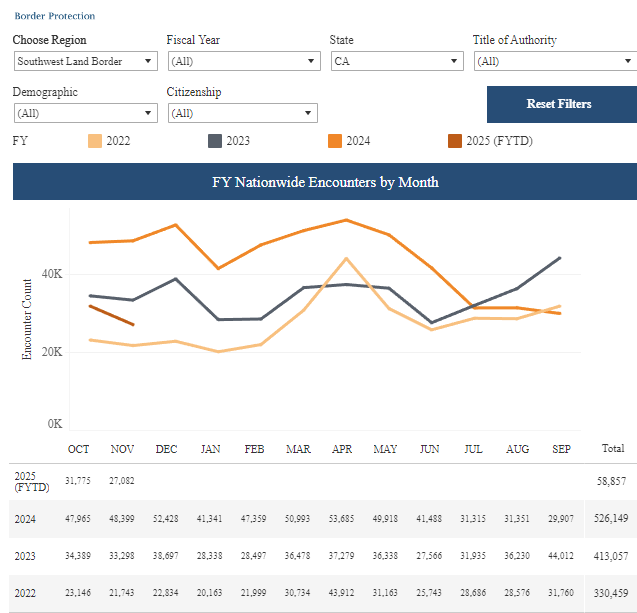Click the FEB column header
637x613 pixels.
[x=254, y=449]
